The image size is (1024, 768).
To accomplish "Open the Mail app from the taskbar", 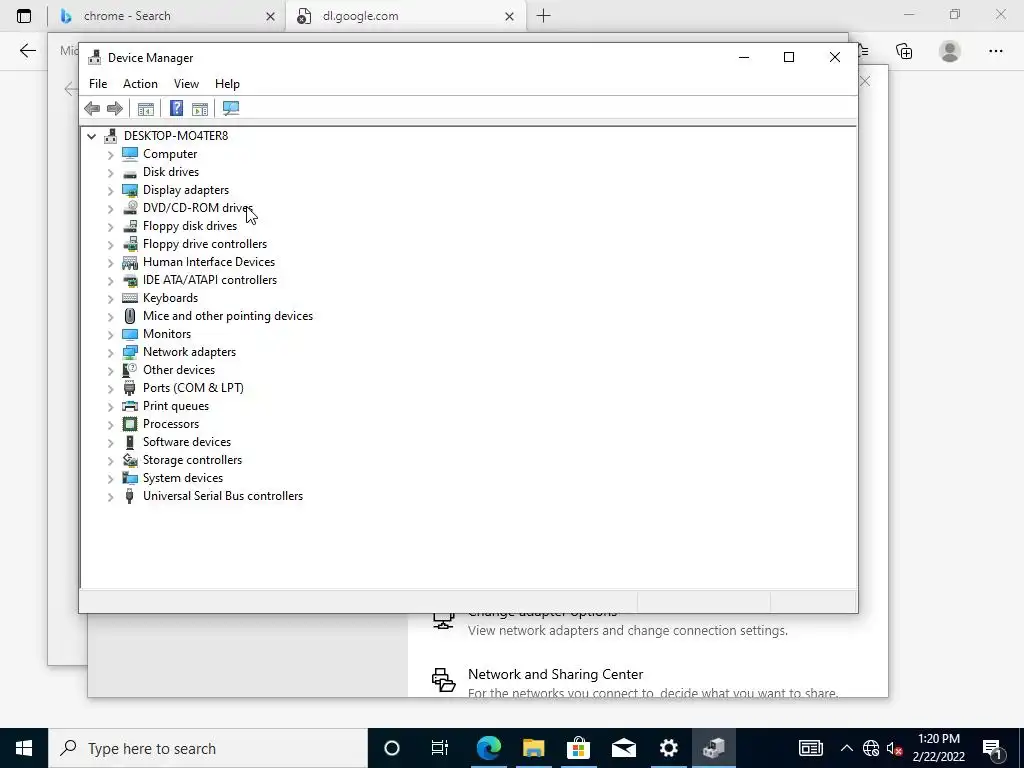I will pos(624,748).
